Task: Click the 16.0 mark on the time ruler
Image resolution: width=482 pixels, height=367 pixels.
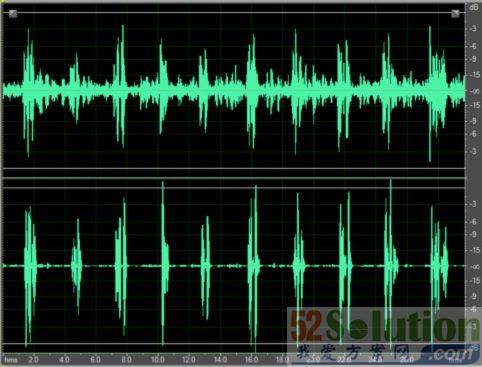Action: [x=251, y=360]
